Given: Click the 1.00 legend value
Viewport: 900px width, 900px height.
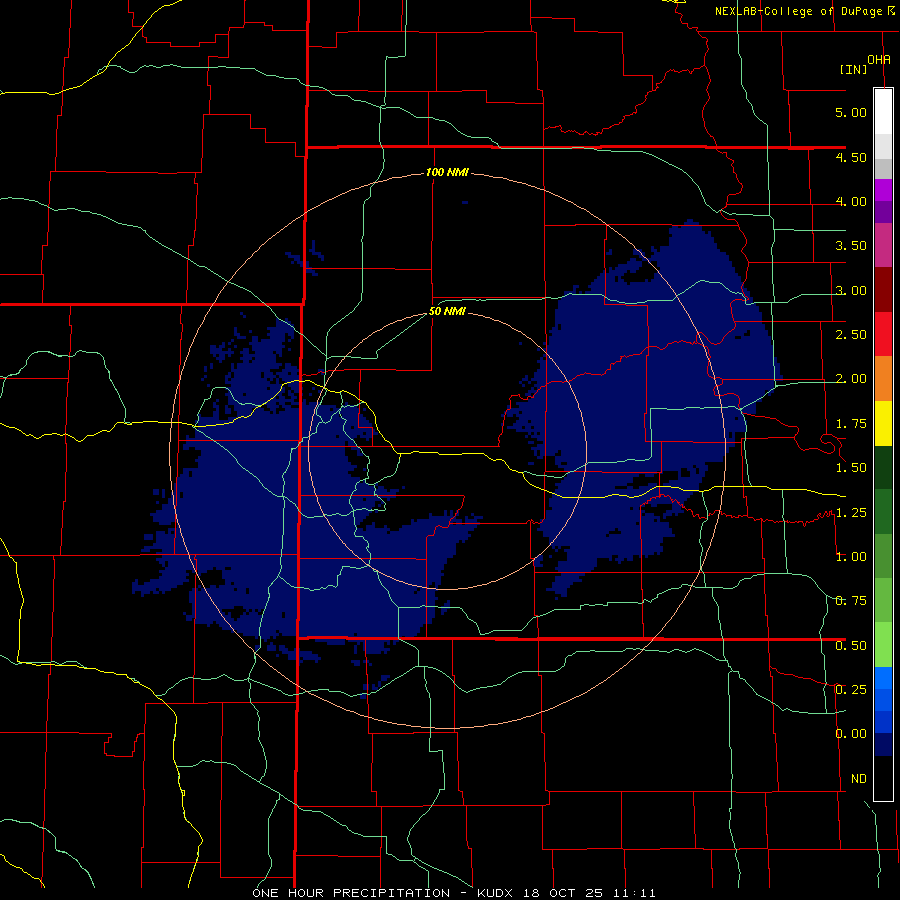Looking at the screenshot, I should (851, 557).
